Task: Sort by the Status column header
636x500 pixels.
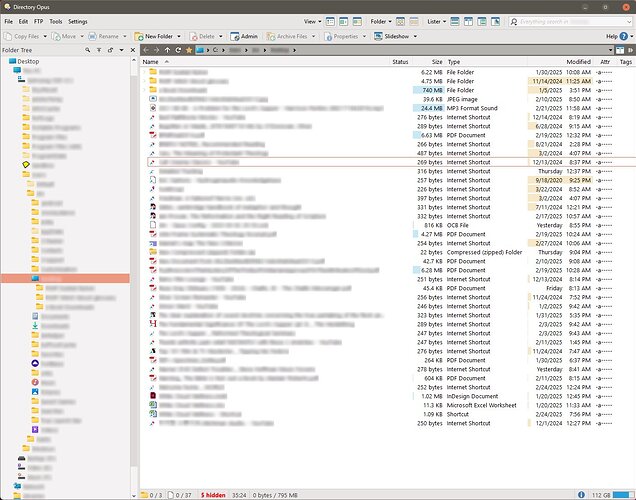Action: click(400, 62)
